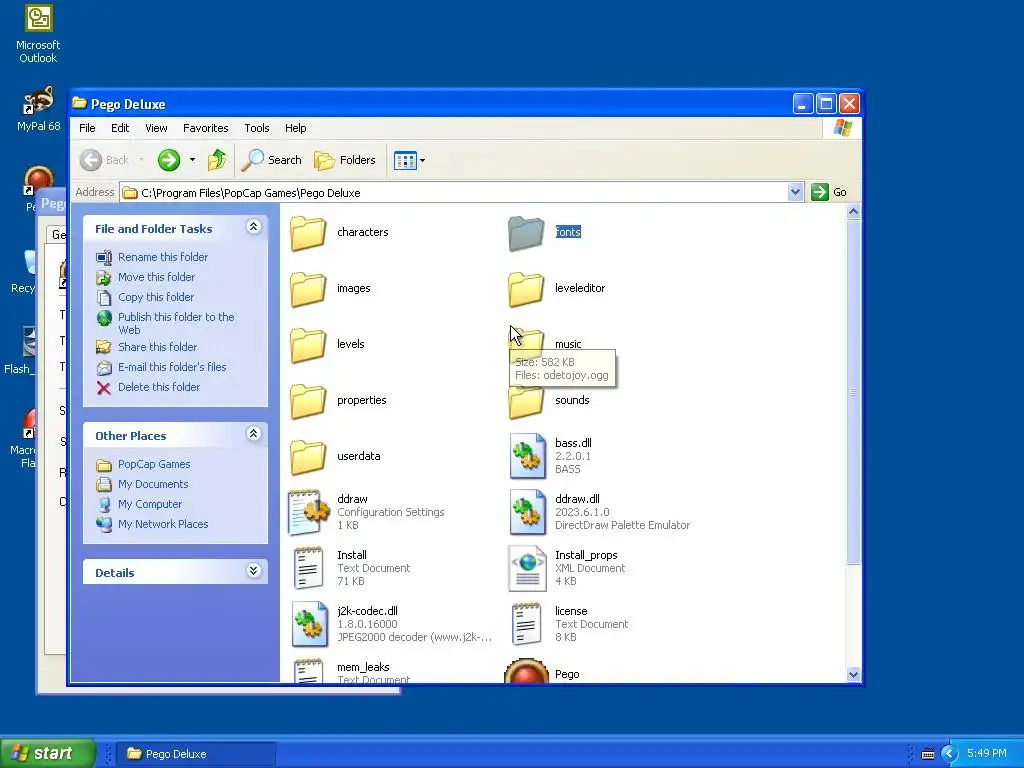
Task: Open Microsoft Outlook desktop icon
Action: (38, 34)
